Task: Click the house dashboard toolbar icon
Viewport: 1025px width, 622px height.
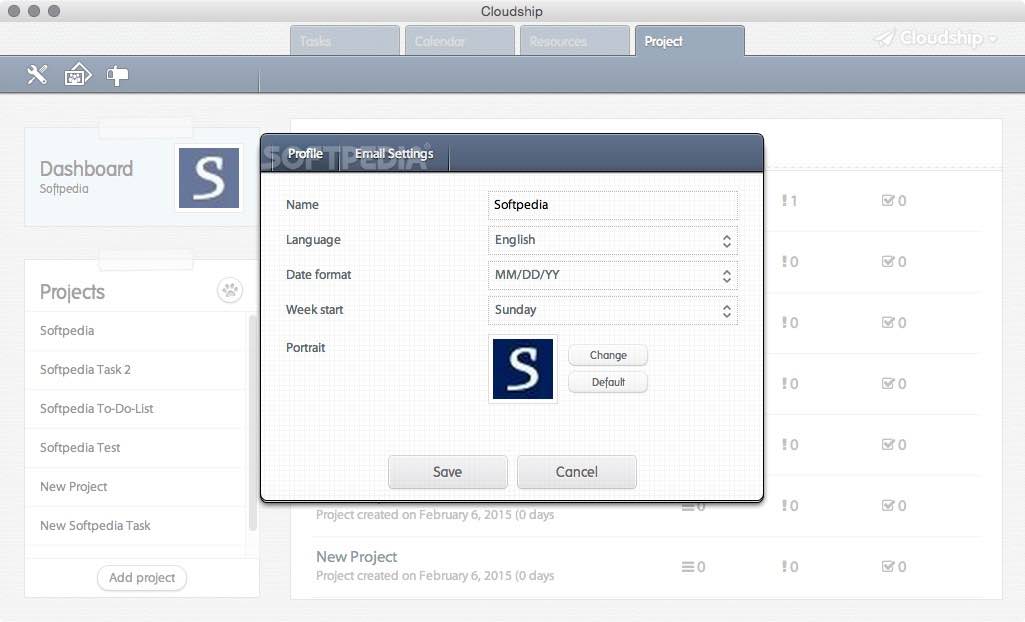Action: (x=78, y=75)
